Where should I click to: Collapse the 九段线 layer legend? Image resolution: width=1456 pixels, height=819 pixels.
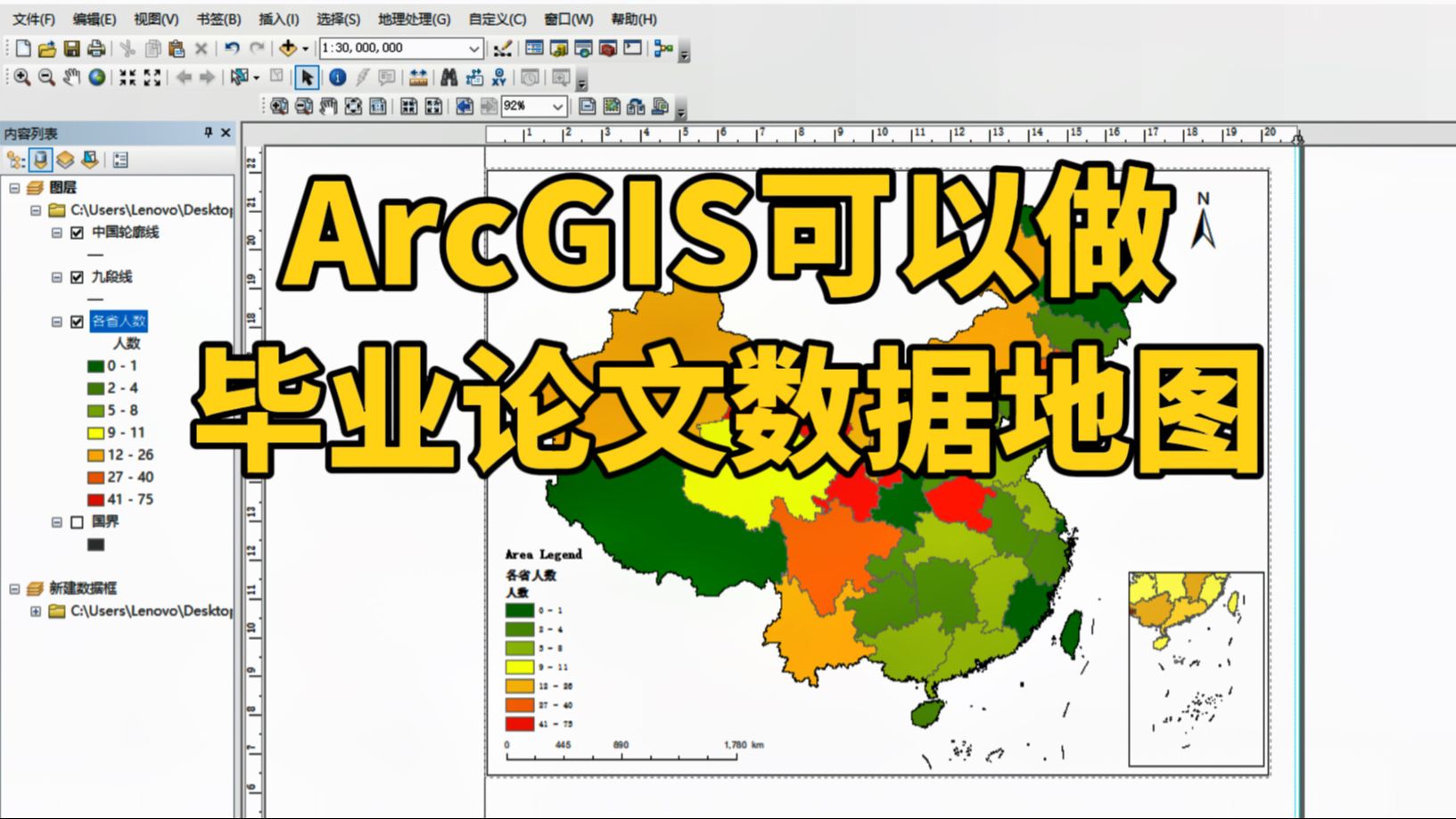[x=56, y=277]
